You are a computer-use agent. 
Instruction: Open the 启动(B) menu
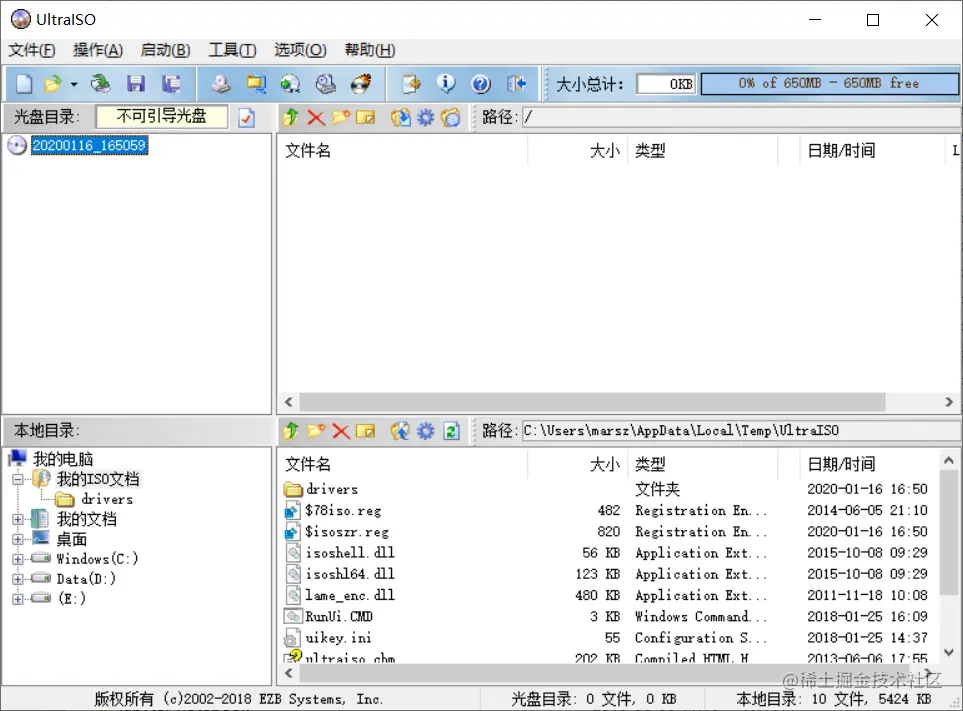165,50
